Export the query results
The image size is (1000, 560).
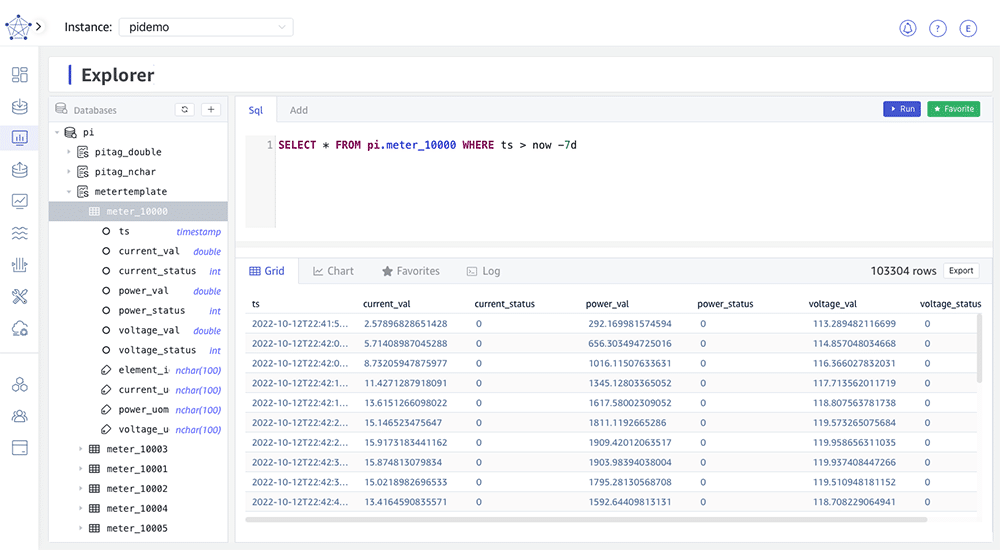pos(961,270)
